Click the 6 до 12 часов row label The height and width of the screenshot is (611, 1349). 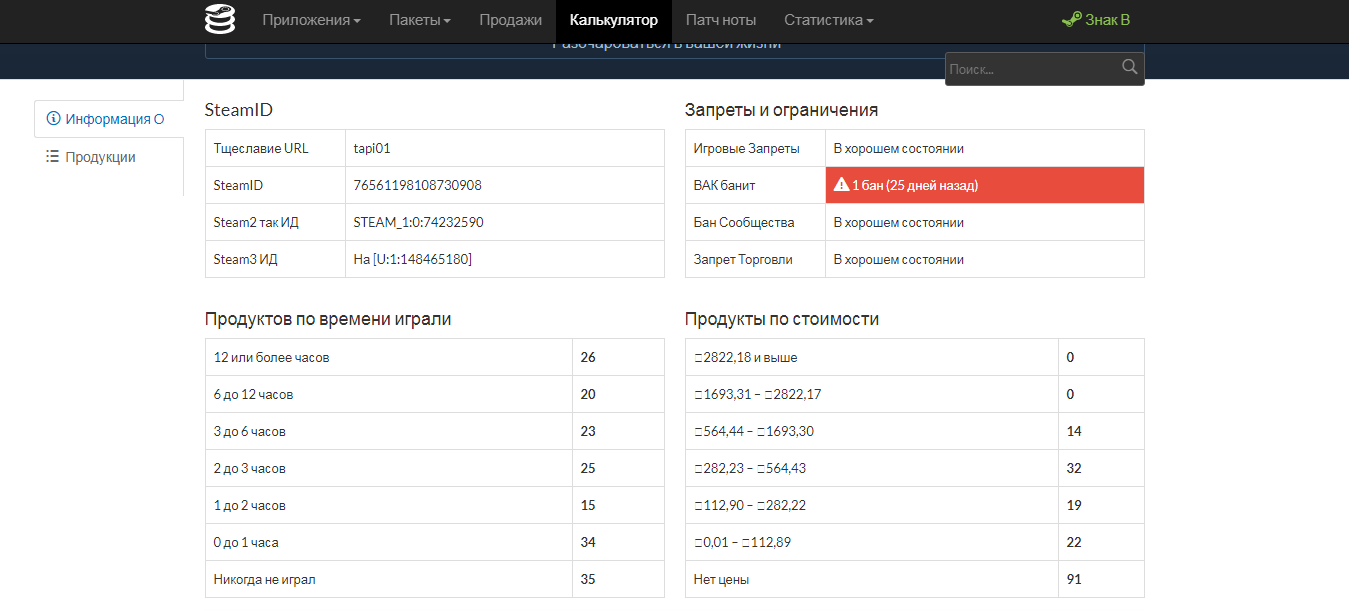point(254,394)
